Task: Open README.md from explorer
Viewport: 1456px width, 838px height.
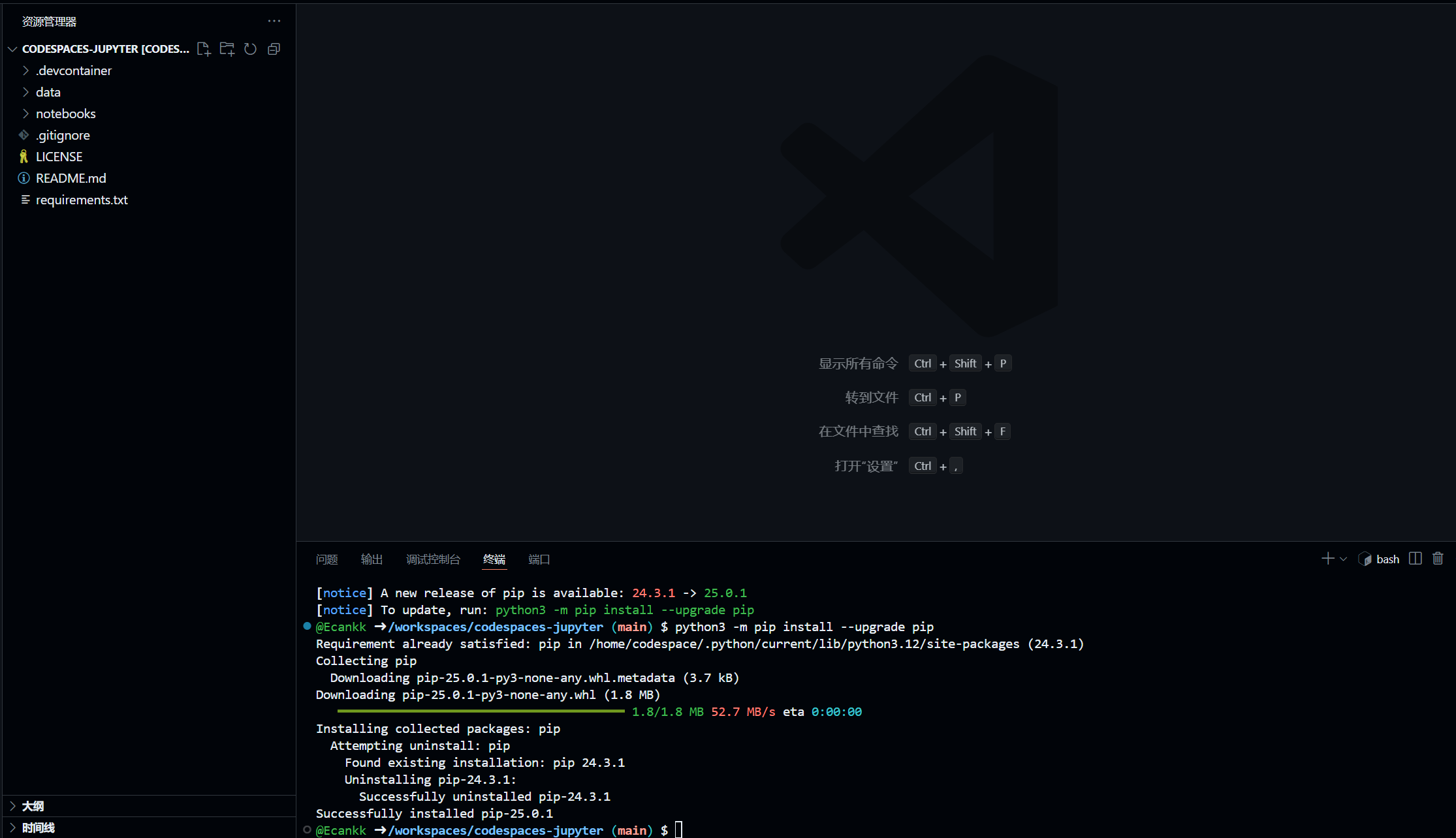Action: [149, 178]
